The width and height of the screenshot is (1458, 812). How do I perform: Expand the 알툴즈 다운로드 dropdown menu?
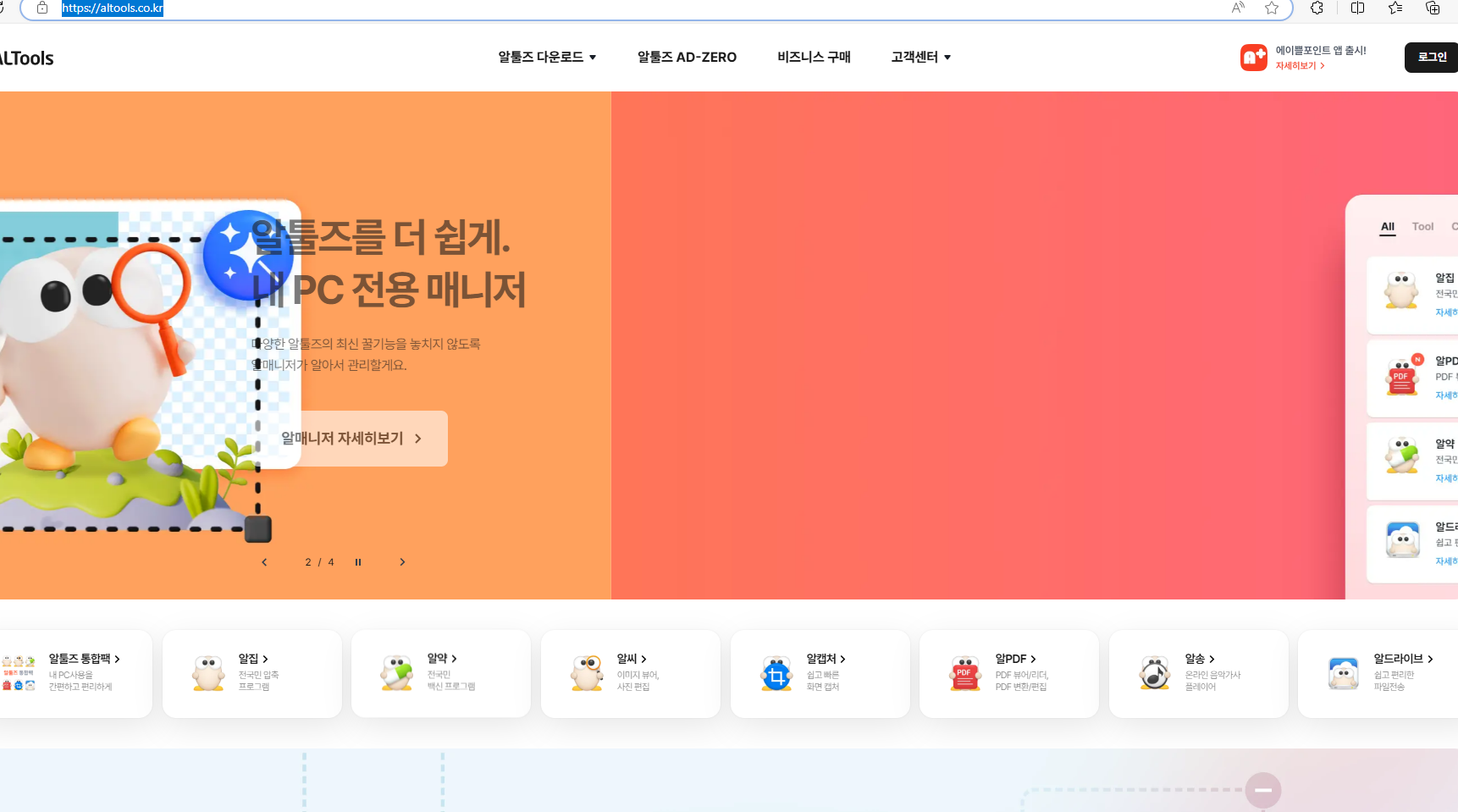click(547, 57)
